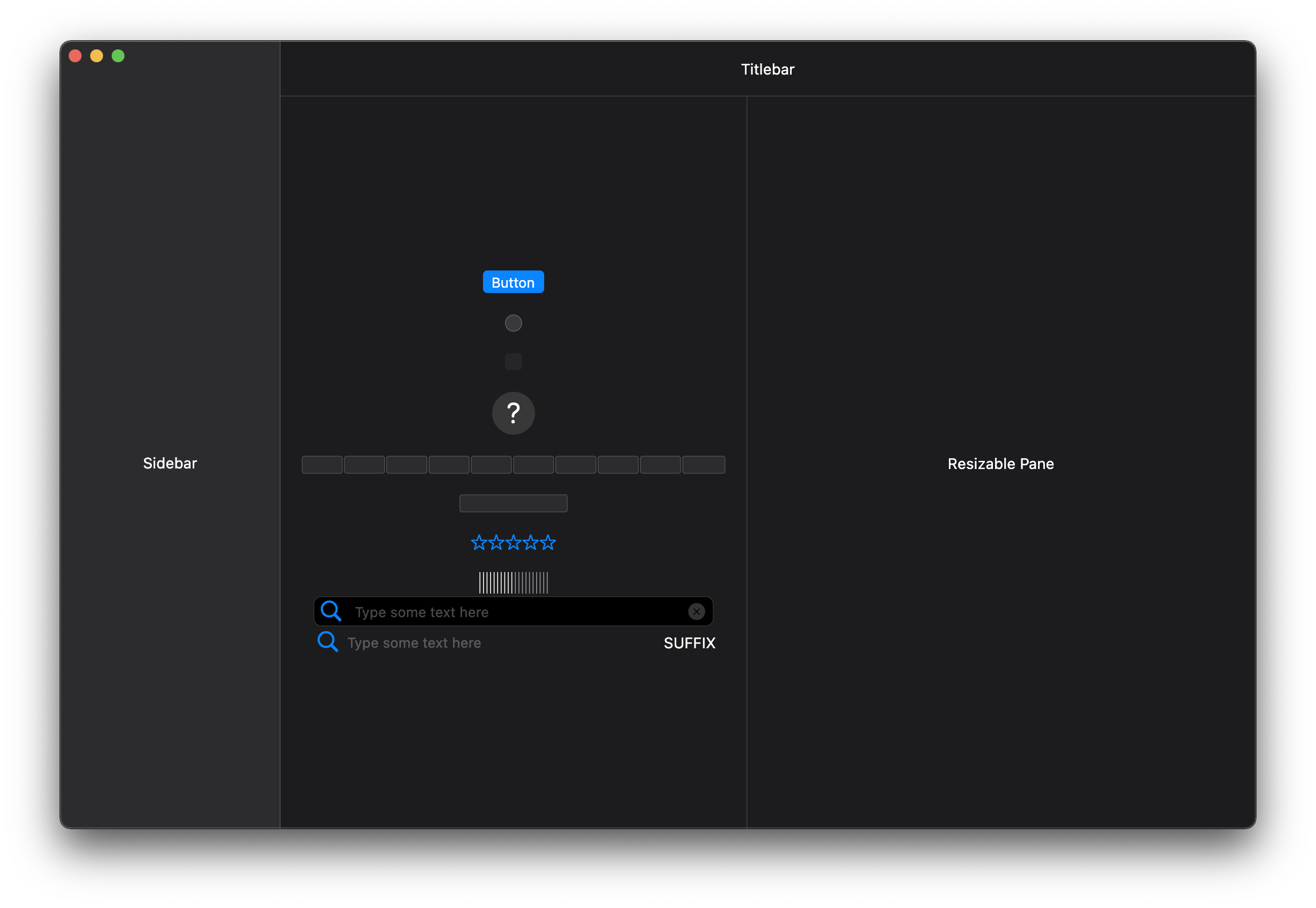The width and height of the screenshot is (1316, 908).
Task: Select the third star in rating indicator
Action: pyautogui.click(x=513, y=542)
